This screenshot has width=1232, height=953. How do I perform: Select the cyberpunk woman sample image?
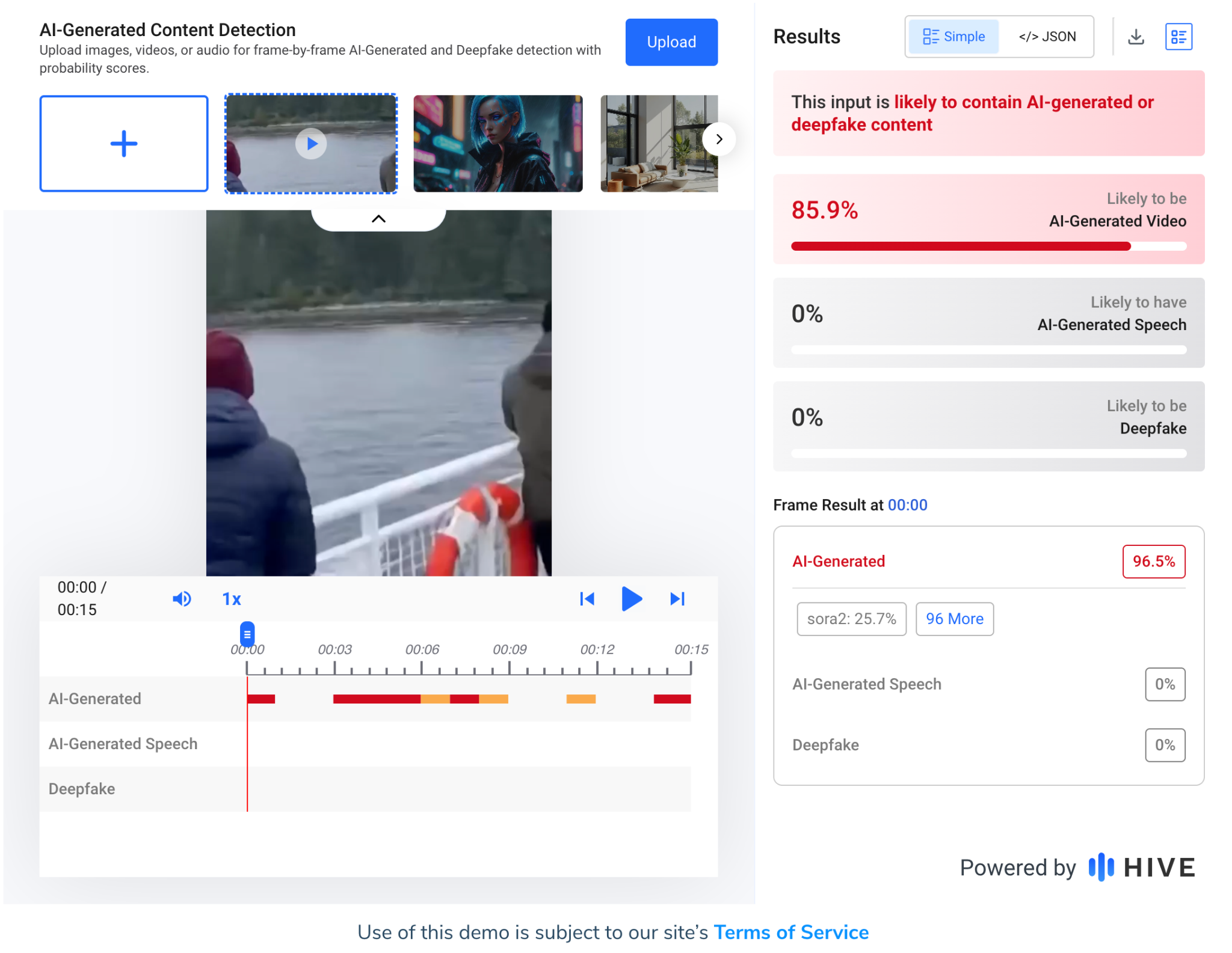[x=497, y=144]
